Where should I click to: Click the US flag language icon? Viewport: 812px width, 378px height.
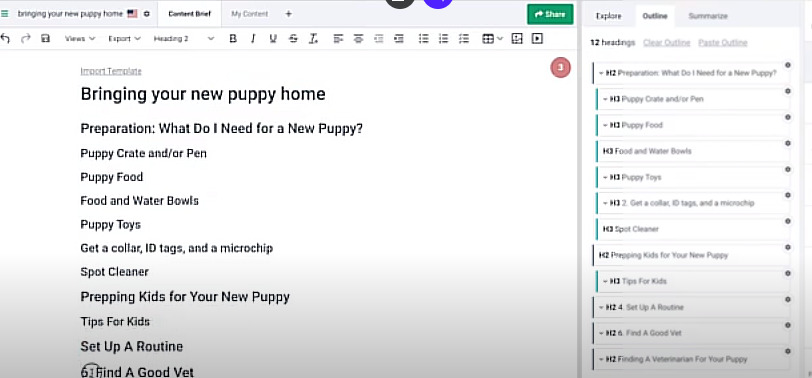point(133,14)
